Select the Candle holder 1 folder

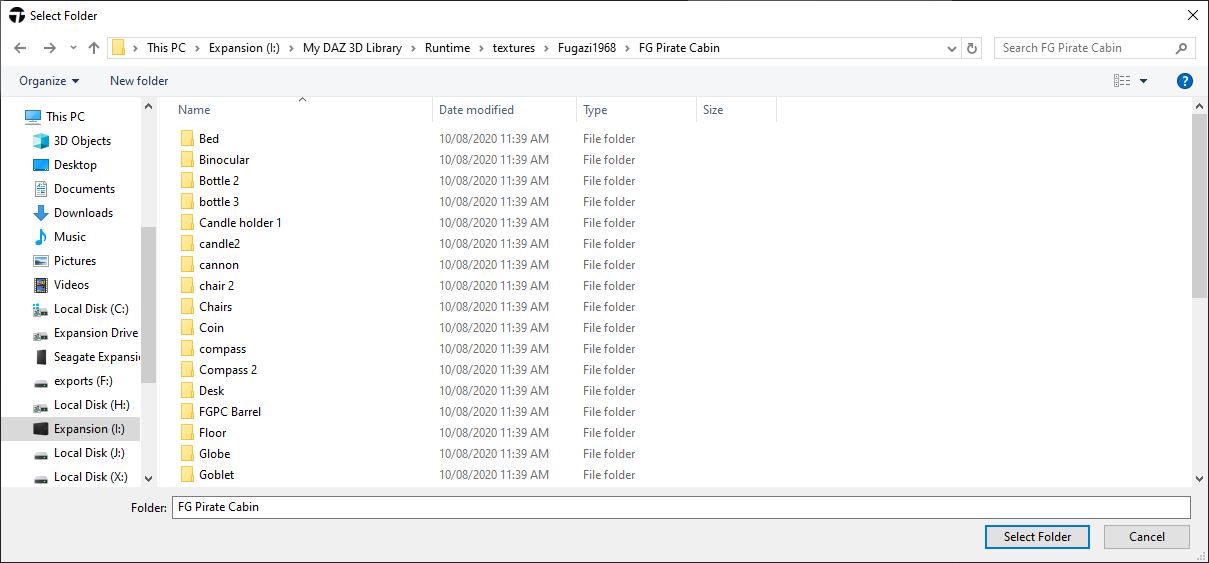click(240, 223)
